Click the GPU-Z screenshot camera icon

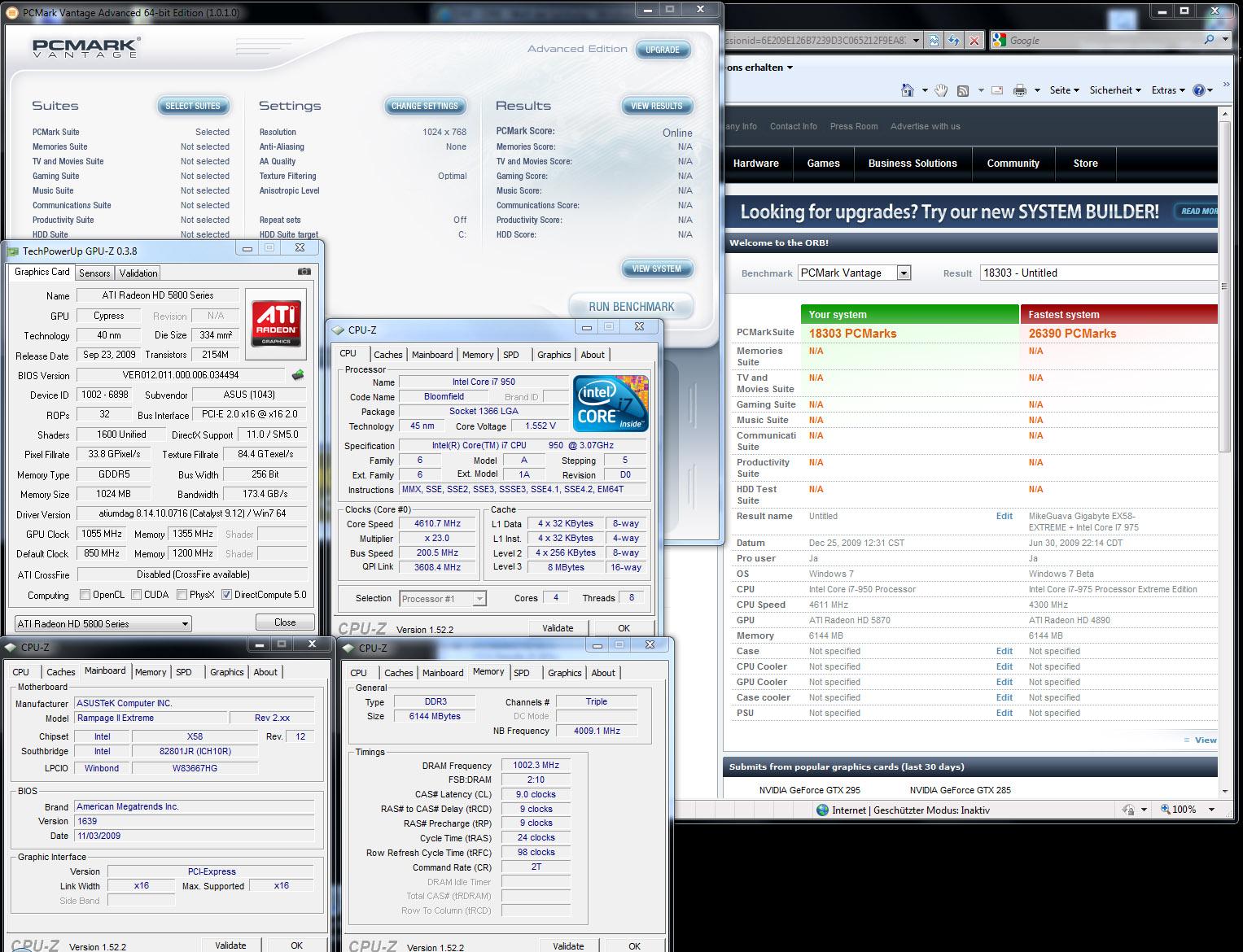304,272
